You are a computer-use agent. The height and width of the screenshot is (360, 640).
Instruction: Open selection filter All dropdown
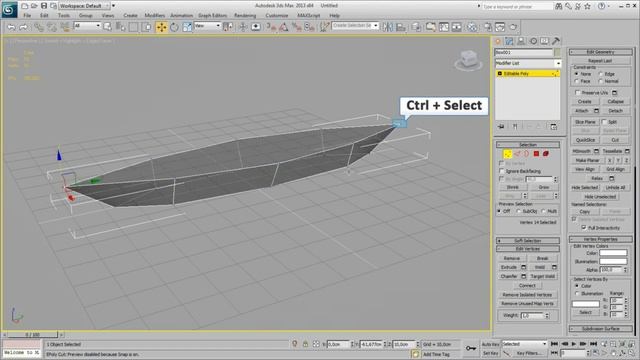[87, 26]
